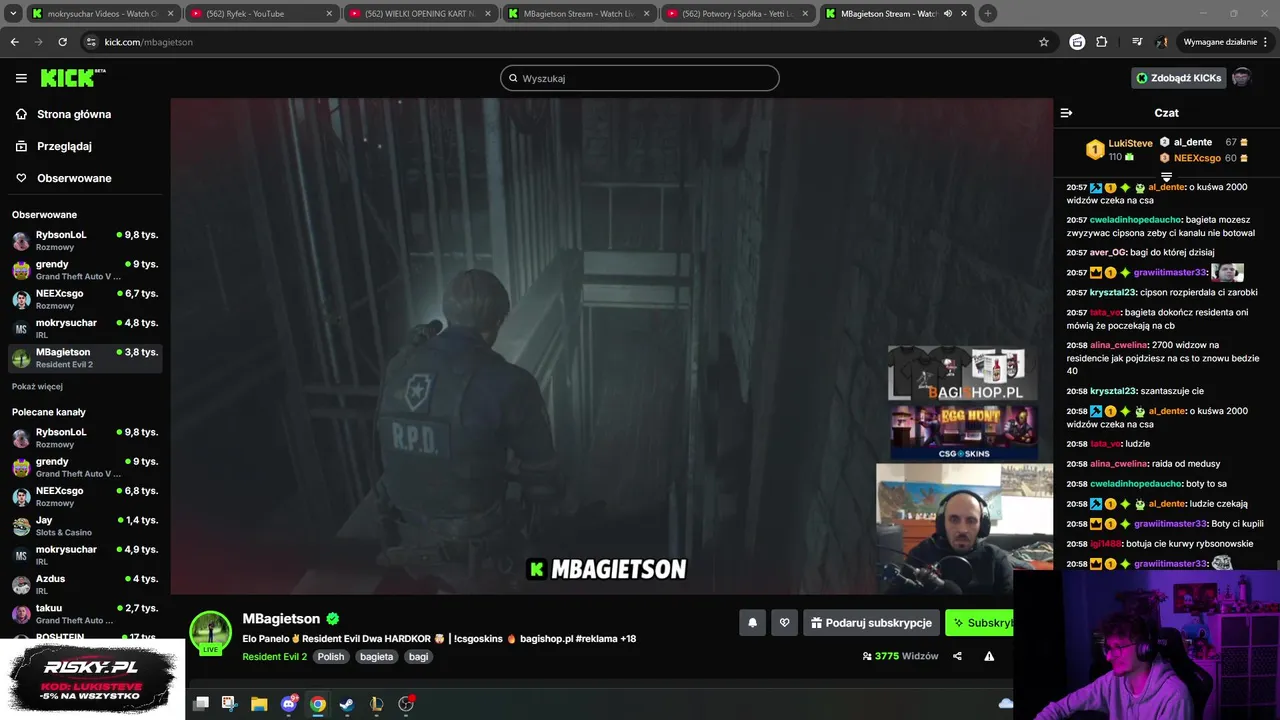1280x720 pixels.
Task: Click chat username igi1488
Action: point(1105,544)
